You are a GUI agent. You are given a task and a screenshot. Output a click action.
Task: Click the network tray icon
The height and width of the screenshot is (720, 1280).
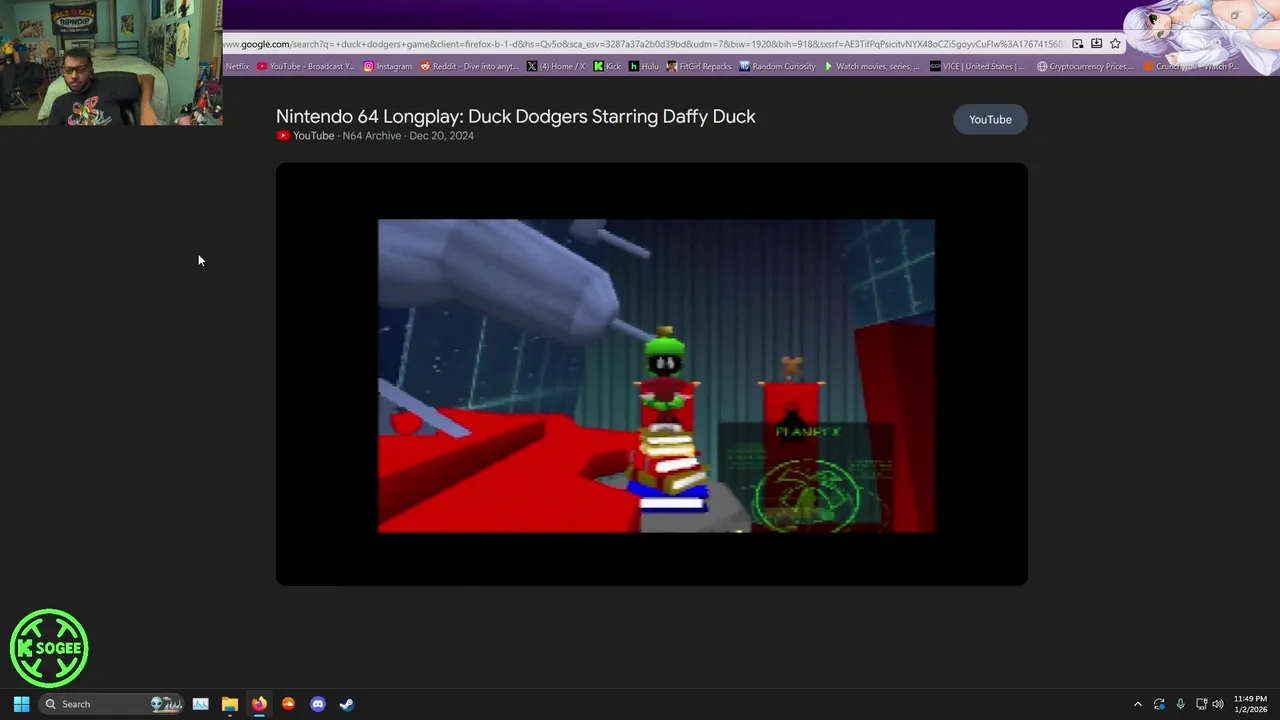(1201, 704)
